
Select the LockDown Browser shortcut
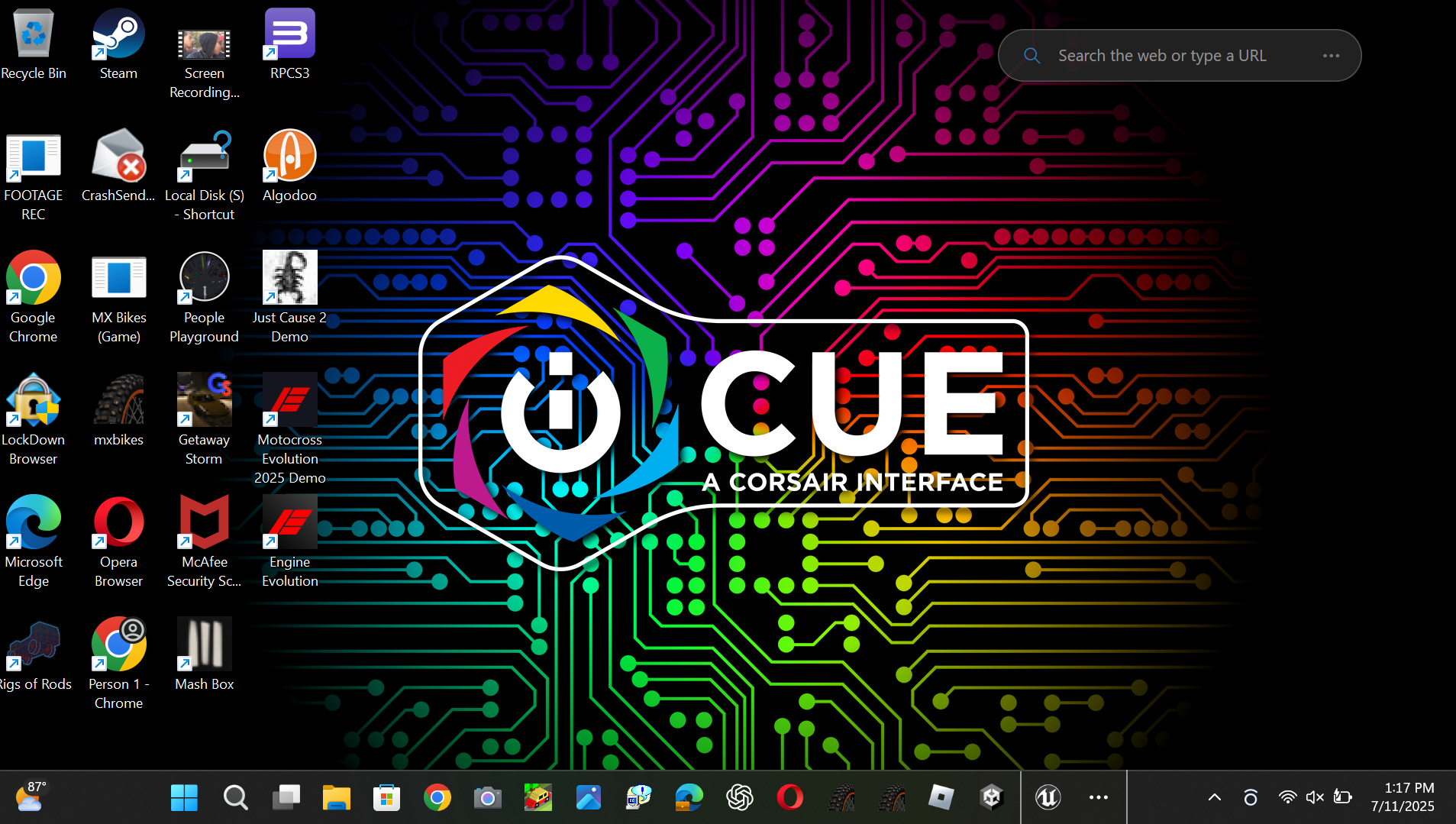point(34,420)
